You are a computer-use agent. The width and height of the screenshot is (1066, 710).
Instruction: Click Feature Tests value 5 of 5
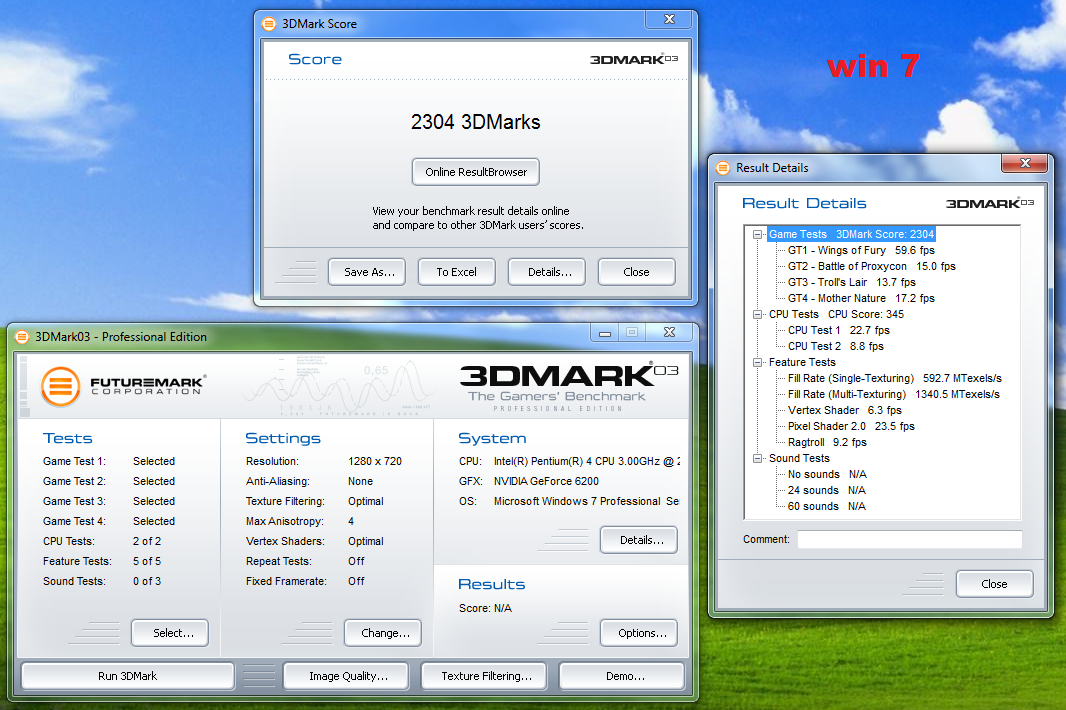tap(147, 561)
